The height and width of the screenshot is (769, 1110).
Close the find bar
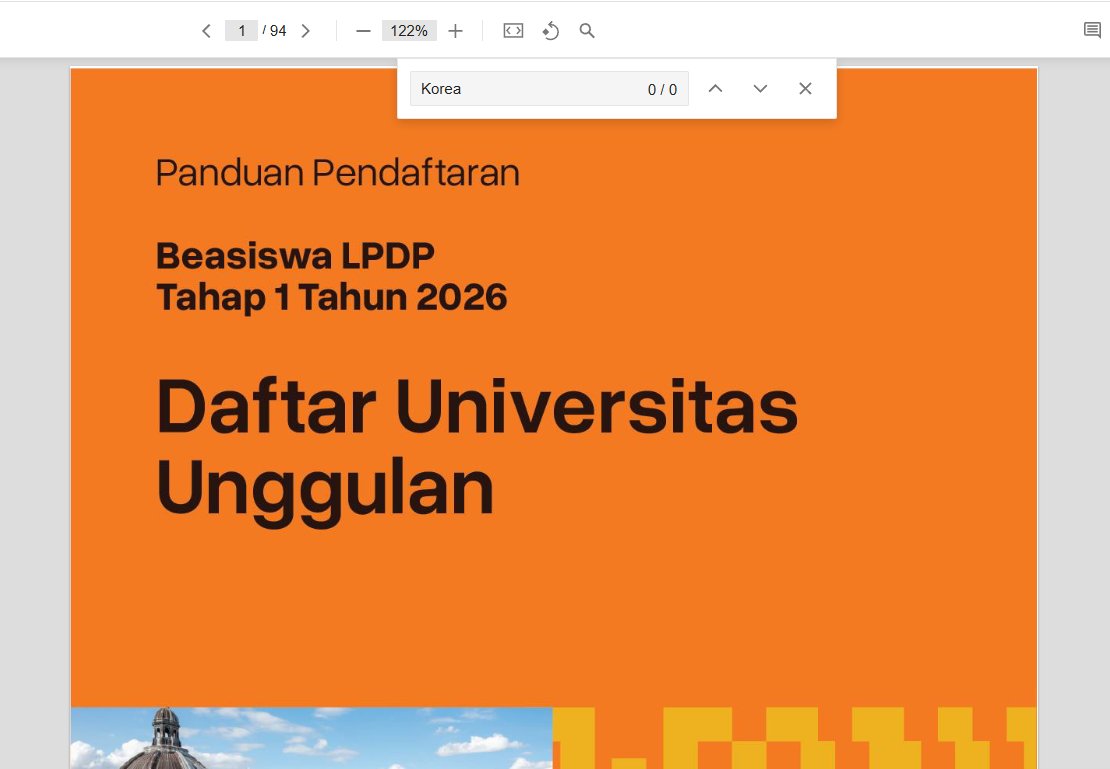coord(805,89)
